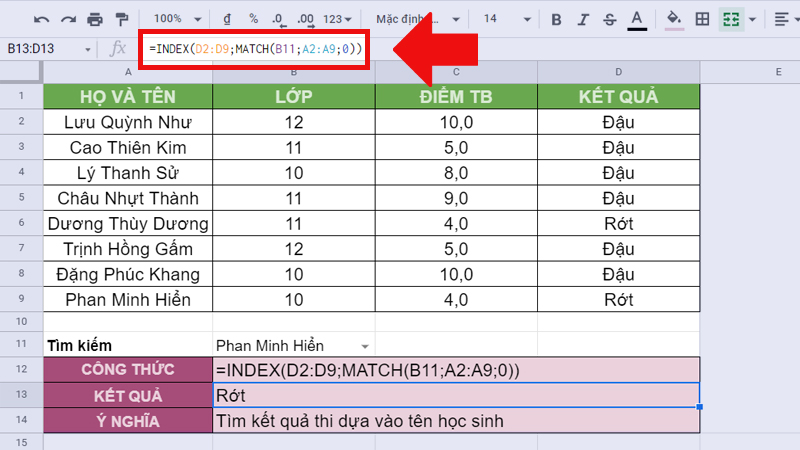Viewport: 800px width, 450px height.
Task: Click the 9,0 score of Châu Nhựt Thành
Action: coord(456,198)
